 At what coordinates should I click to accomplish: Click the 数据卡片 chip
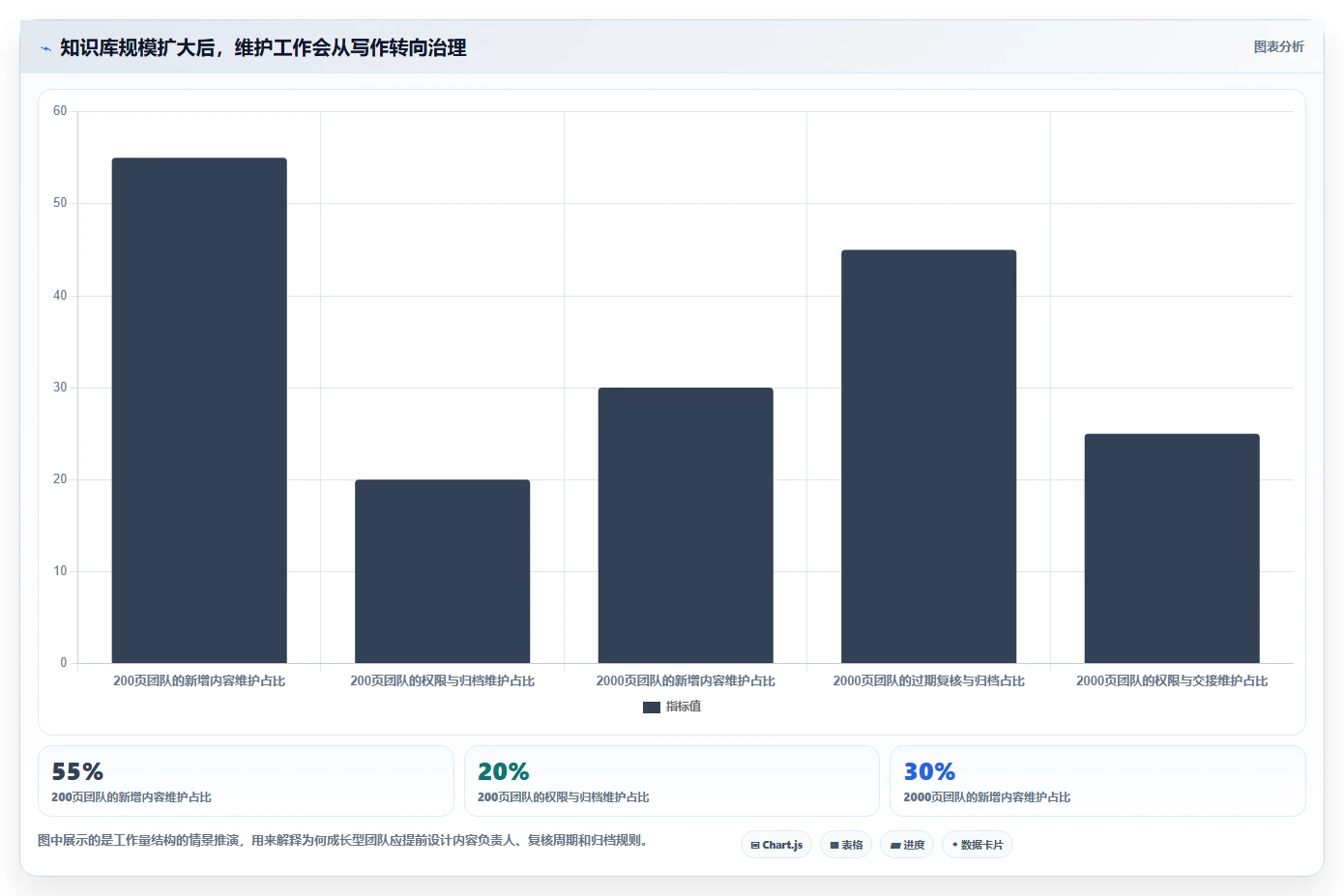pos(978,845)
